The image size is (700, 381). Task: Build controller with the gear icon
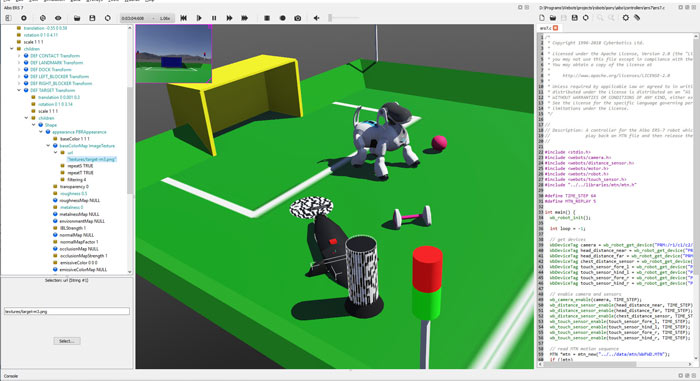point(625,18)
